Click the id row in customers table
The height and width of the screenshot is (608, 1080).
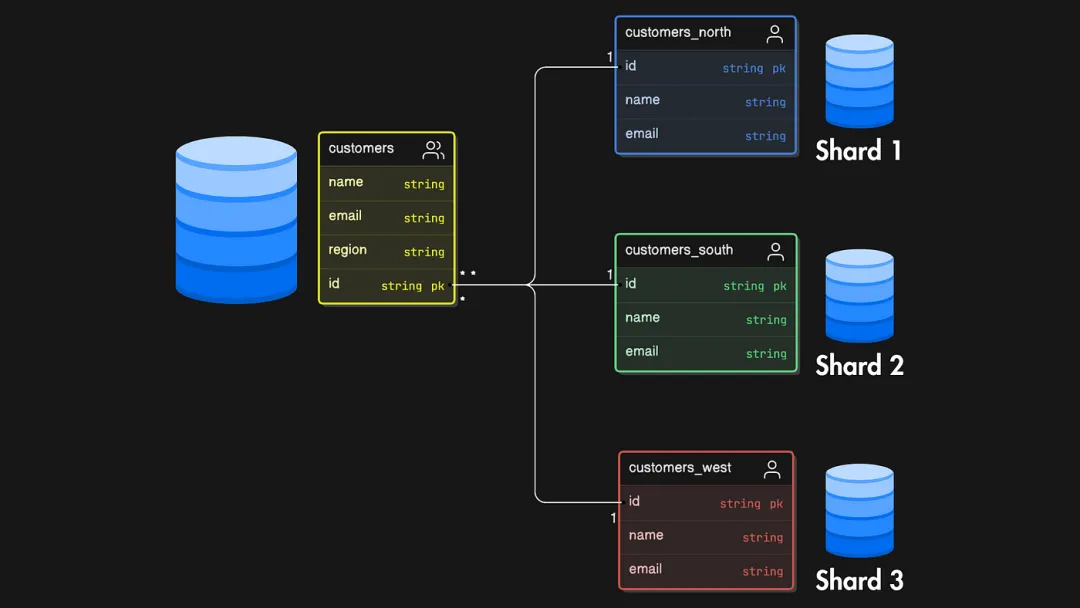click(386, 285)
